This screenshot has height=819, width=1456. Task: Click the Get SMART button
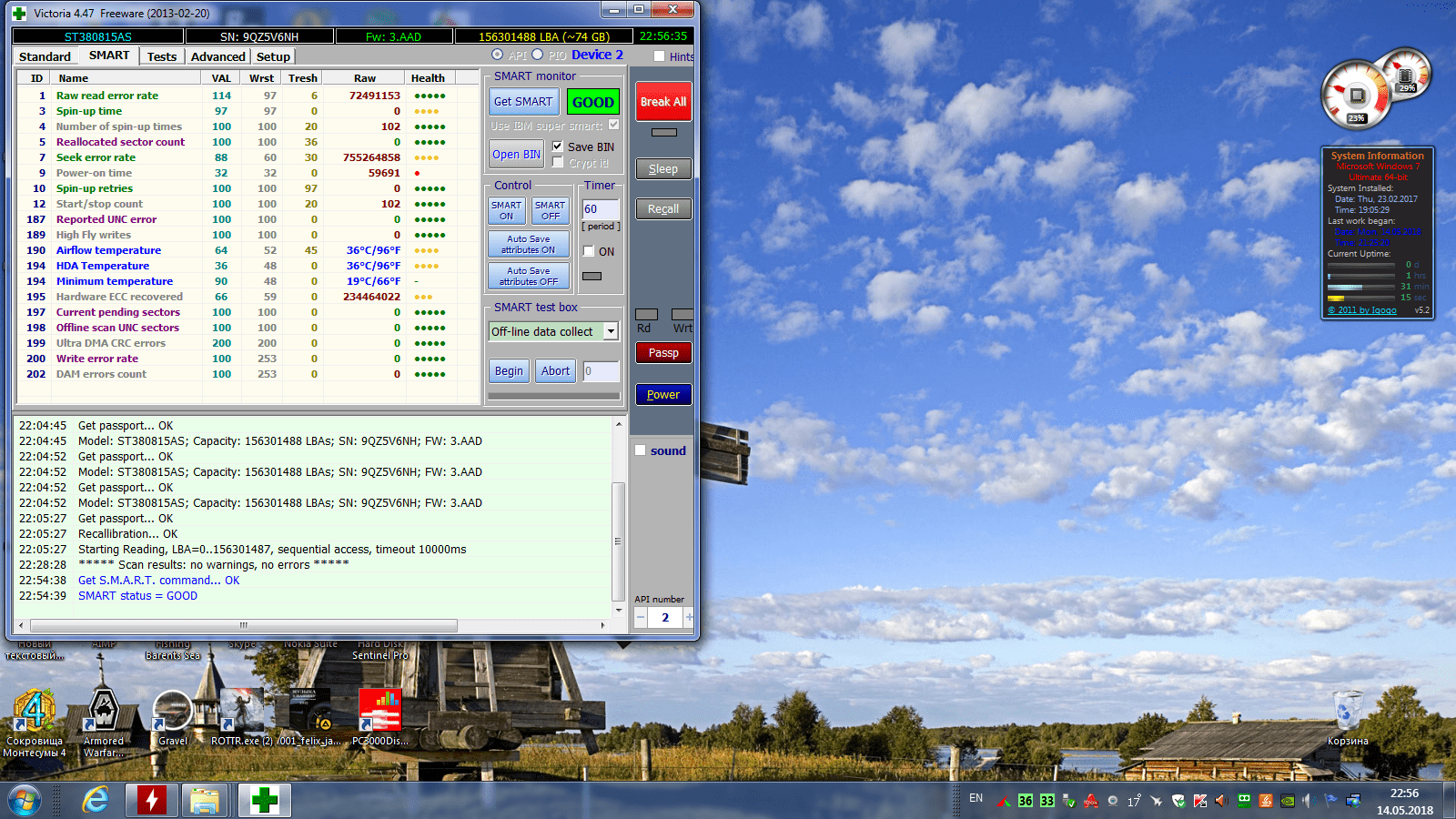point(523,102)
